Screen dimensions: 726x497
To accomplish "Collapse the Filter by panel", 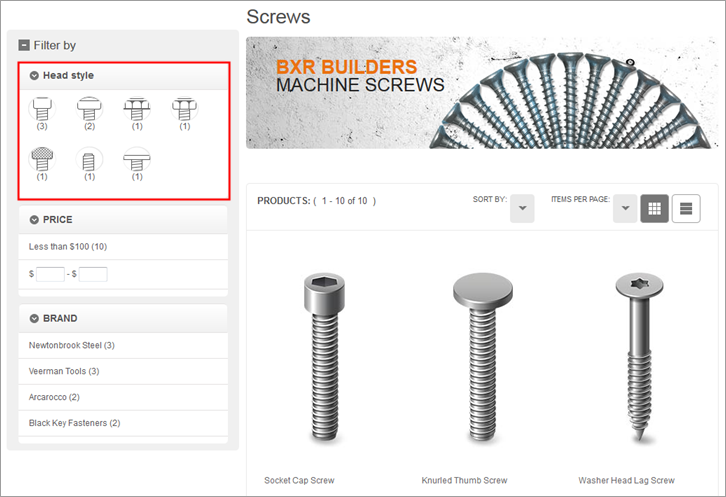I will click(x=24, y=45).
